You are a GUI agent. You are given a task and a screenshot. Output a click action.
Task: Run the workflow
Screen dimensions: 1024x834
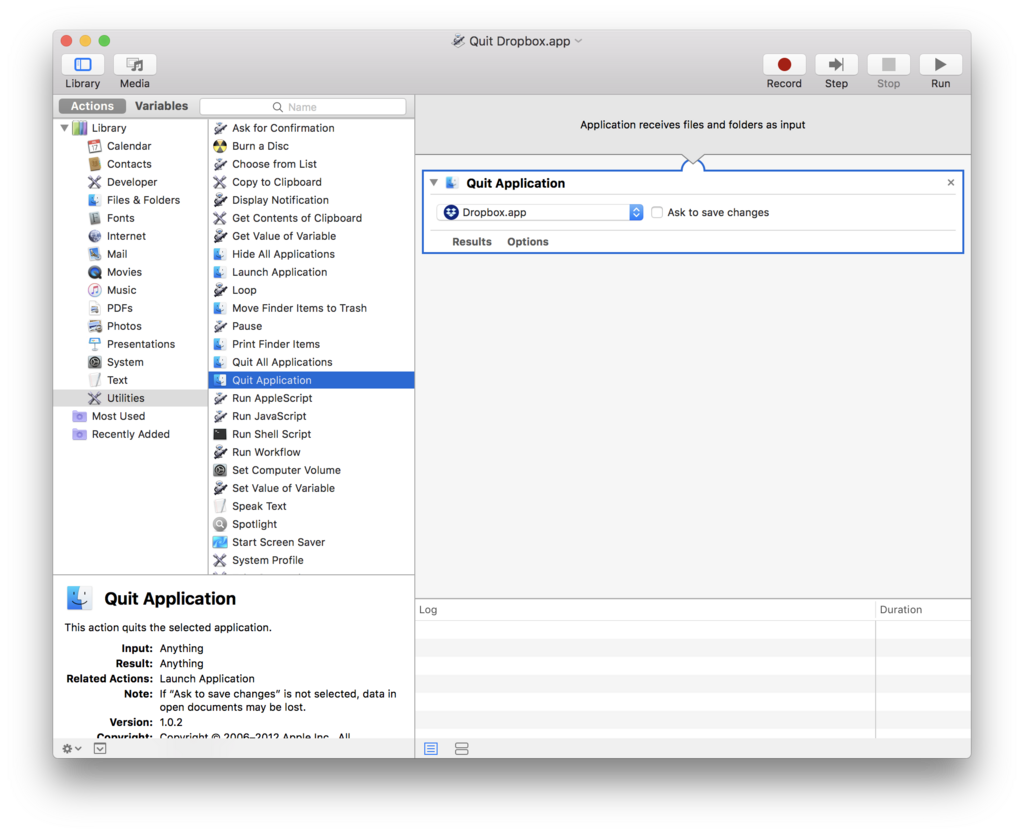[940, 65]
